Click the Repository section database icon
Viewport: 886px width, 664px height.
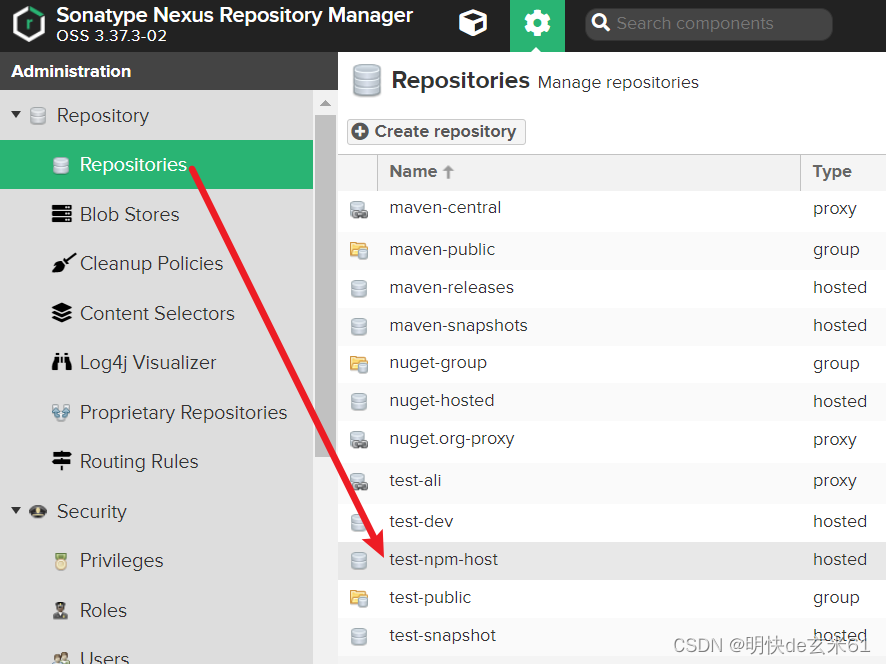point(38,116)
